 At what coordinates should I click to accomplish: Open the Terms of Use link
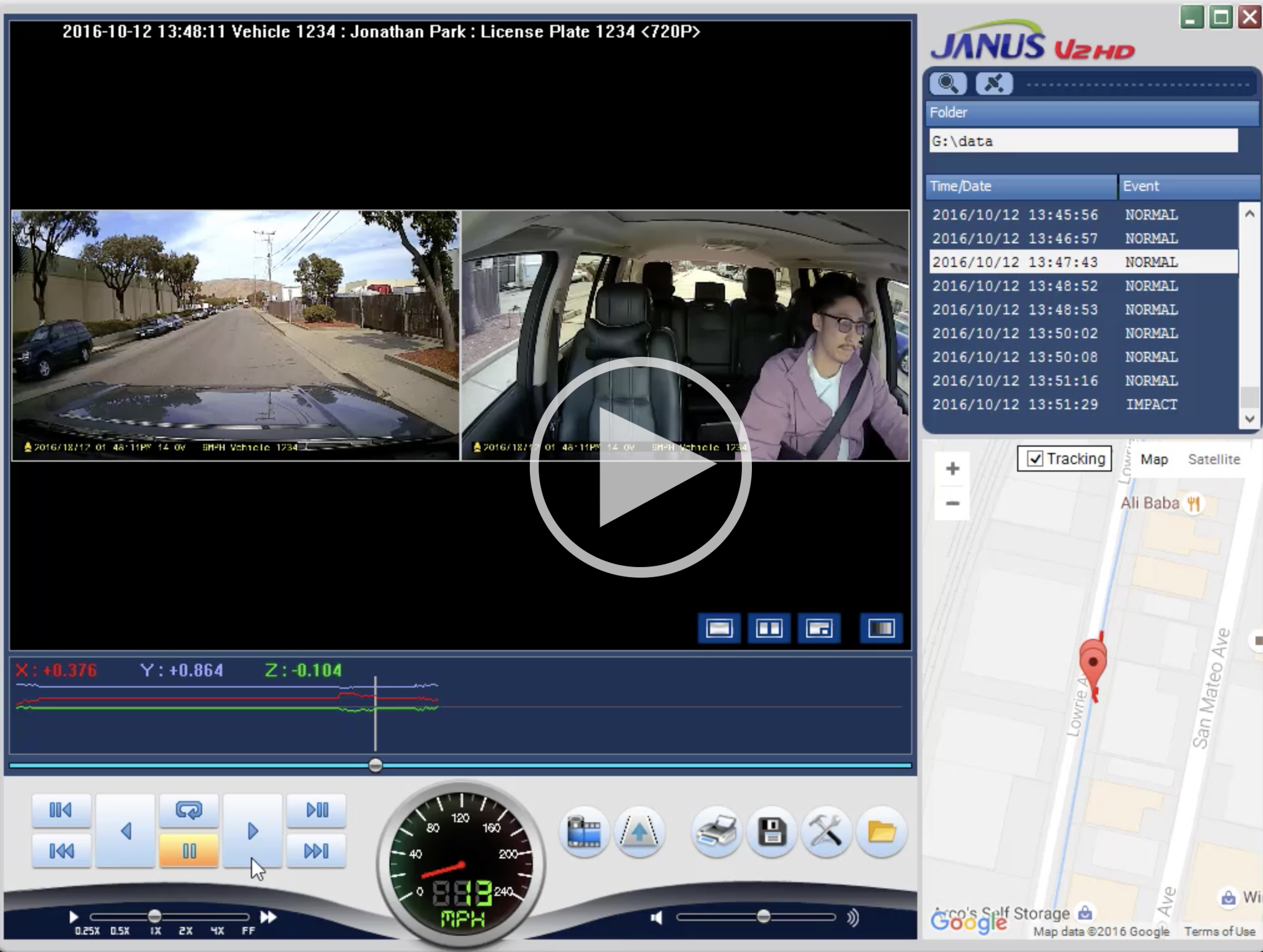[x=1219, y=931]
